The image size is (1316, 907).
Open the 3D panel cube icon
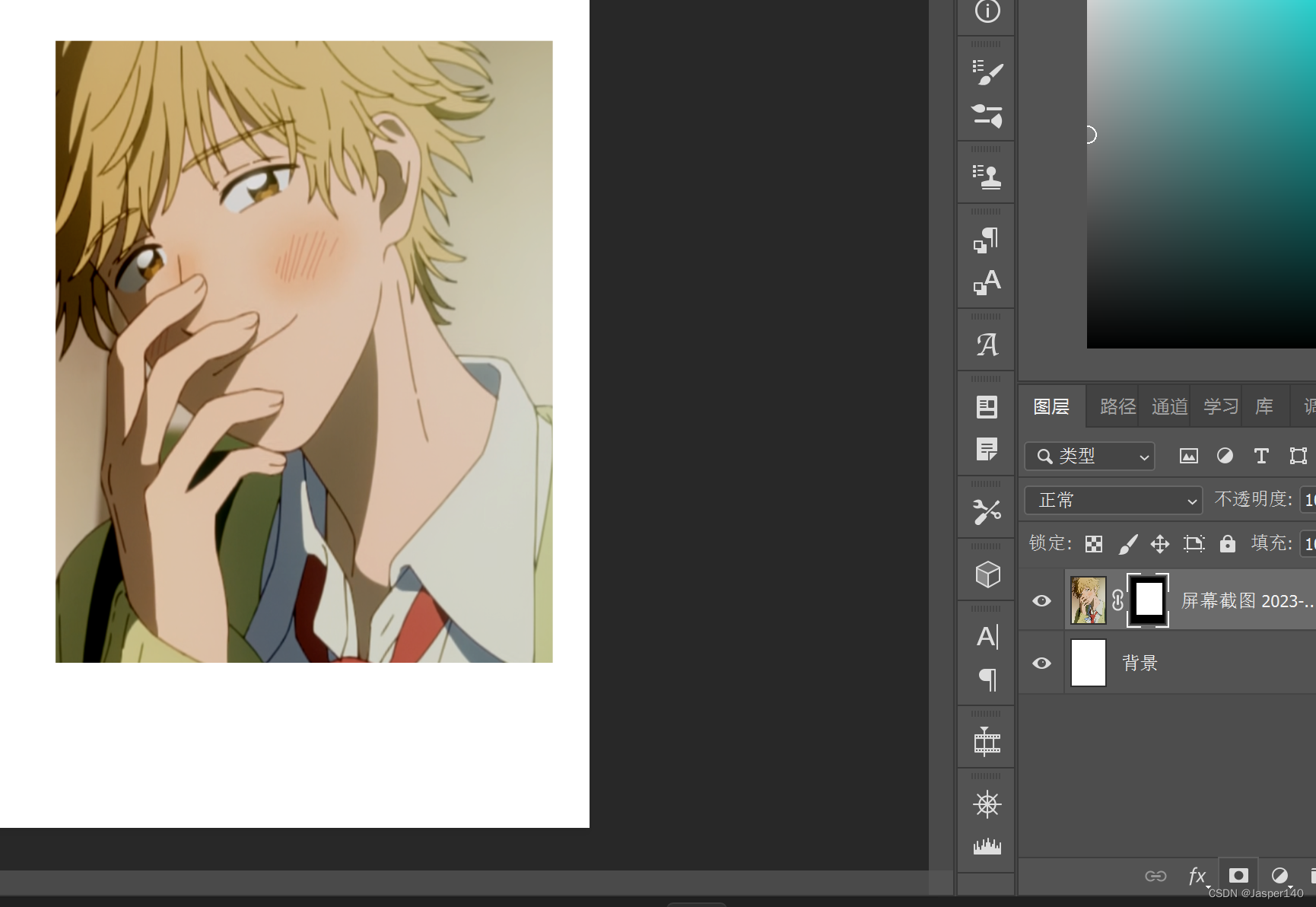[x=987, y=574]
